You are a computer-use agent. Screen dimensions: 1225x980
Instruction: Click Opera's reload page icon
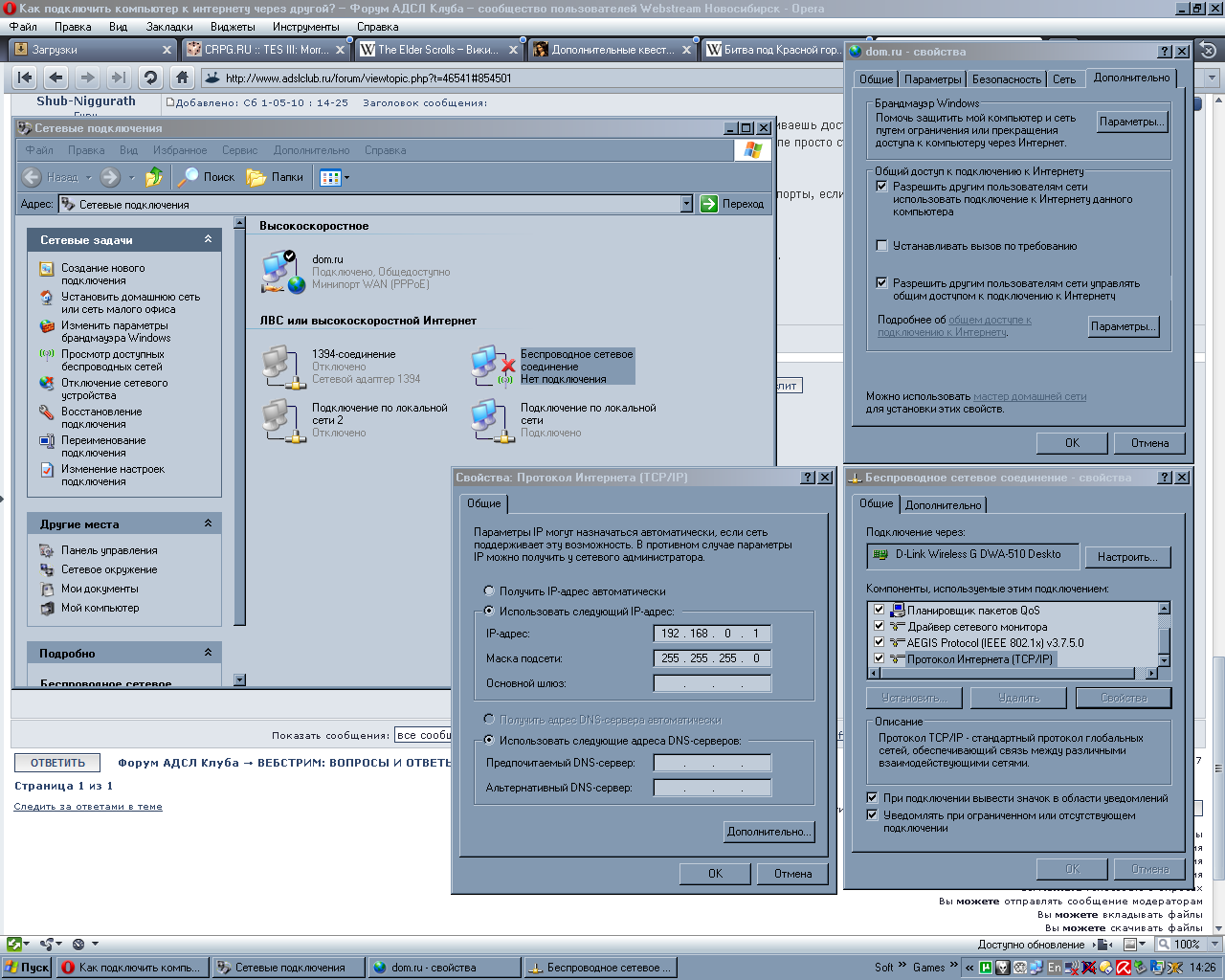click(x=149, y=78)
